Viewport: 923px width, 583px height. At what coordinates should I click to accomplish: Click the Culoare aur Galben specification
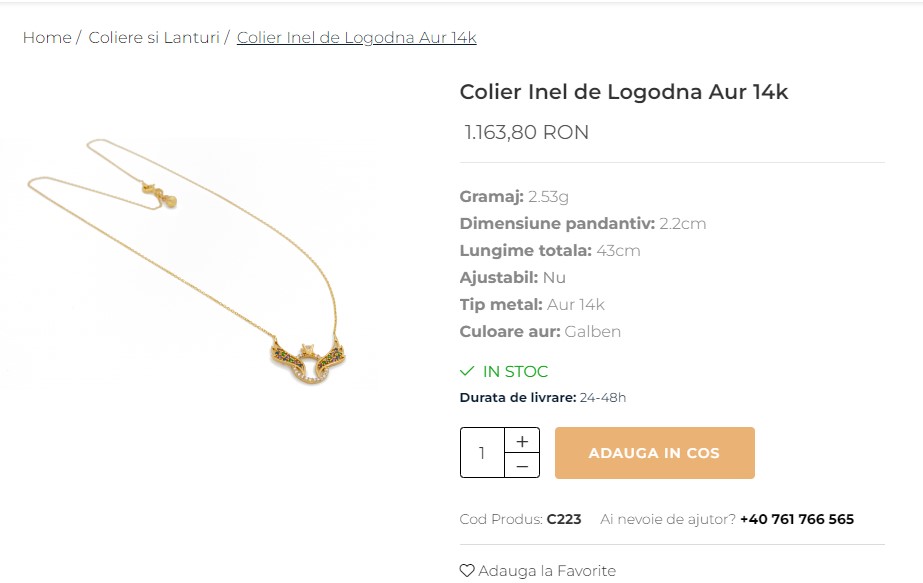[540, 332]
